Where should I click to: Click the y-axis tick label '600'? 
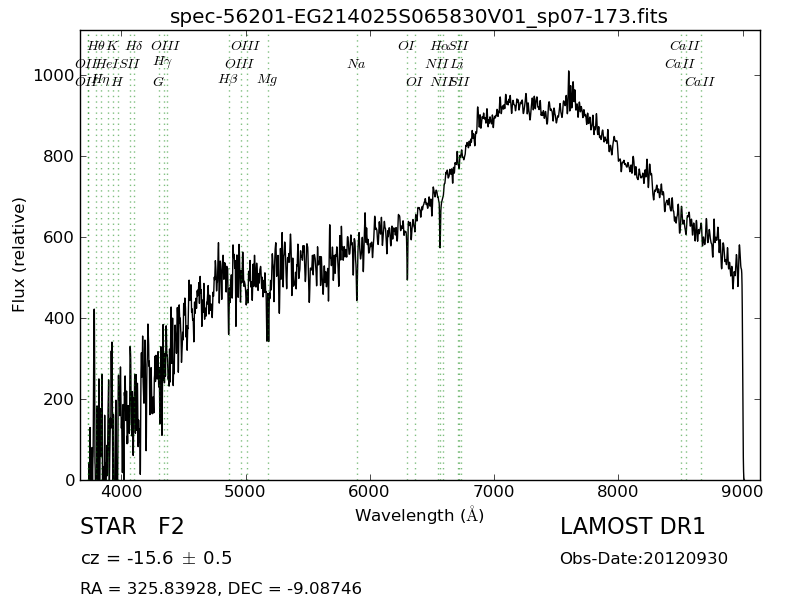pyautogui.click(x=59, y=237)
